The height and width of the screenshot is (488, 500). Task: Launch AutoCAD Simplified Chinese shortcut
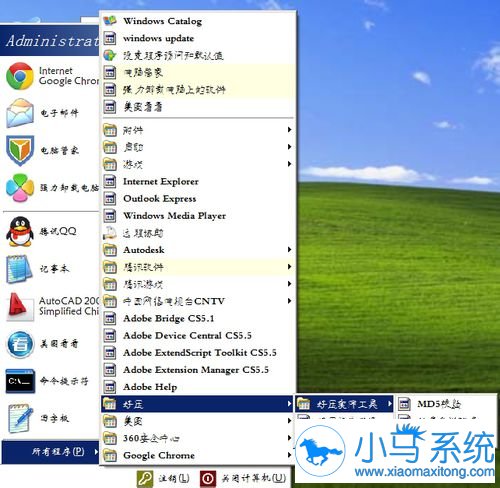52,306
